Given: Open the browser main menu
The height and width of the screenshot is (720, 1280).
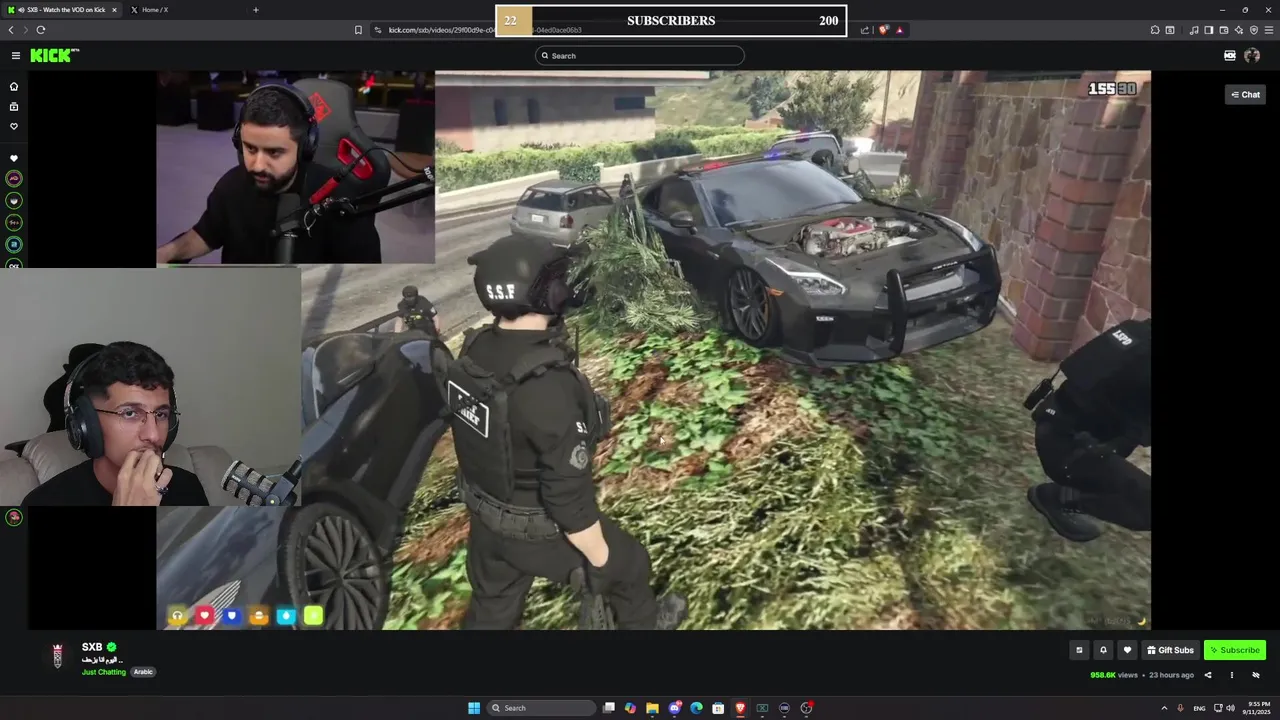Looking at the screenshot, I should pos(1269,30).
